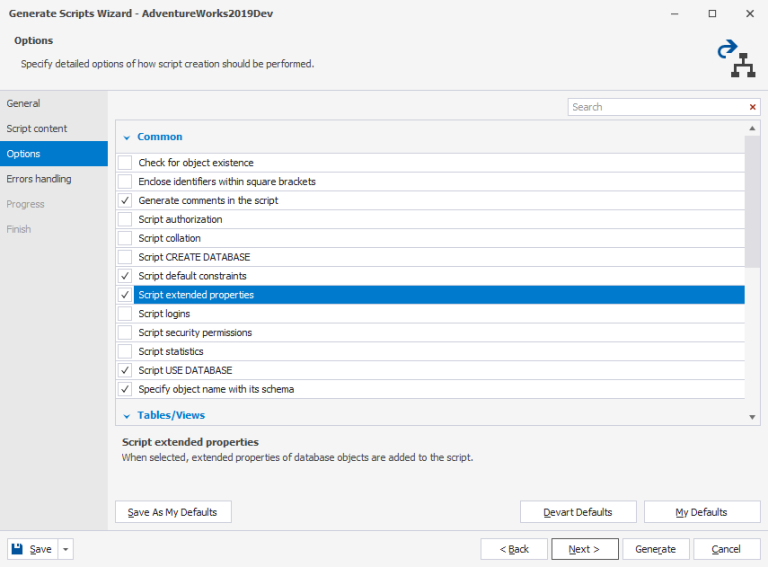The height and width of the screenshot is (567, 768).
Task: Toggle Script USE DATABASE checkbox
Action: (125, 371)
